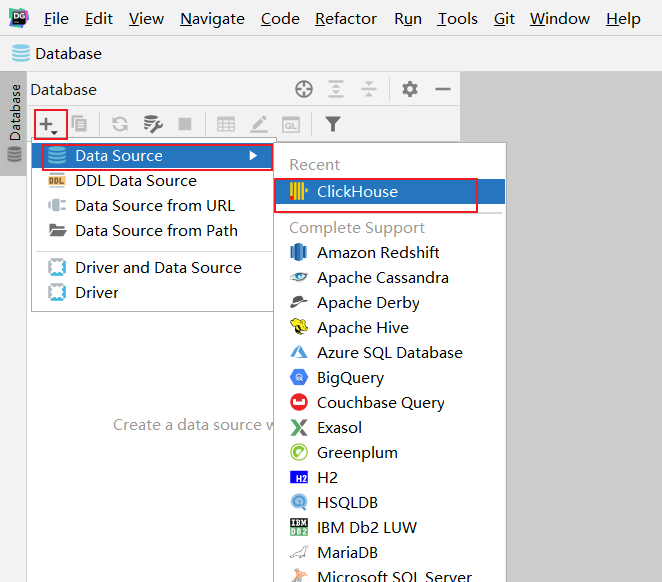Select HSQLDB data source
Screen dimensions: 662x582
pos(390,503)
